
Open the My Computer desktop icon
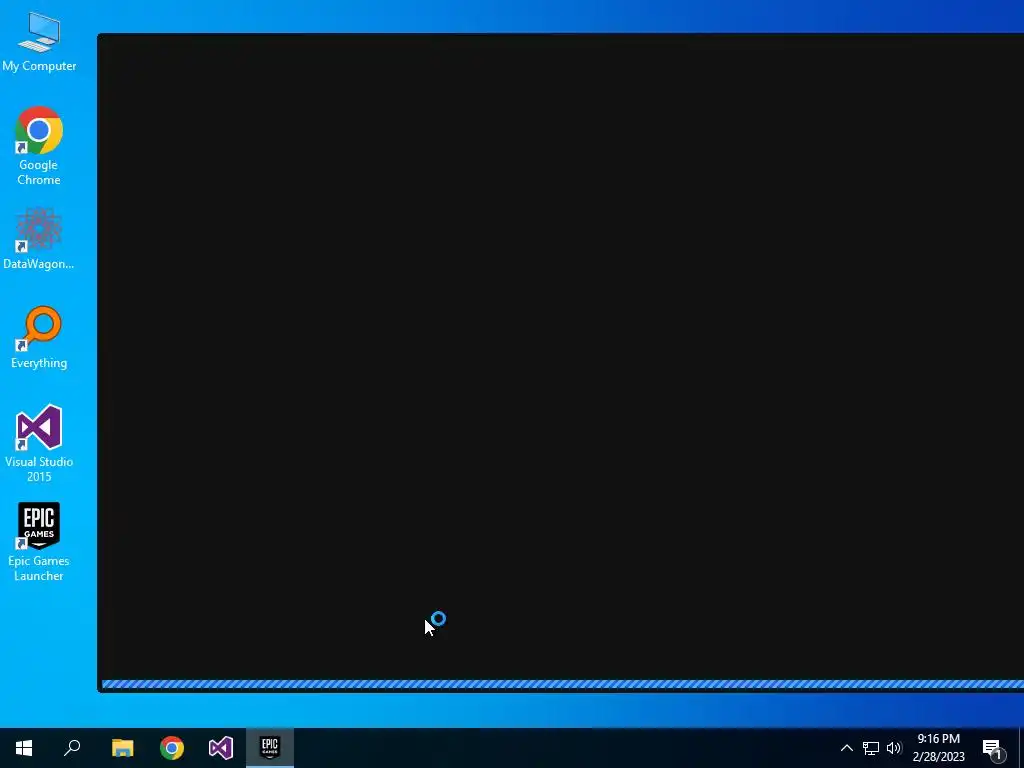(39, 41)
